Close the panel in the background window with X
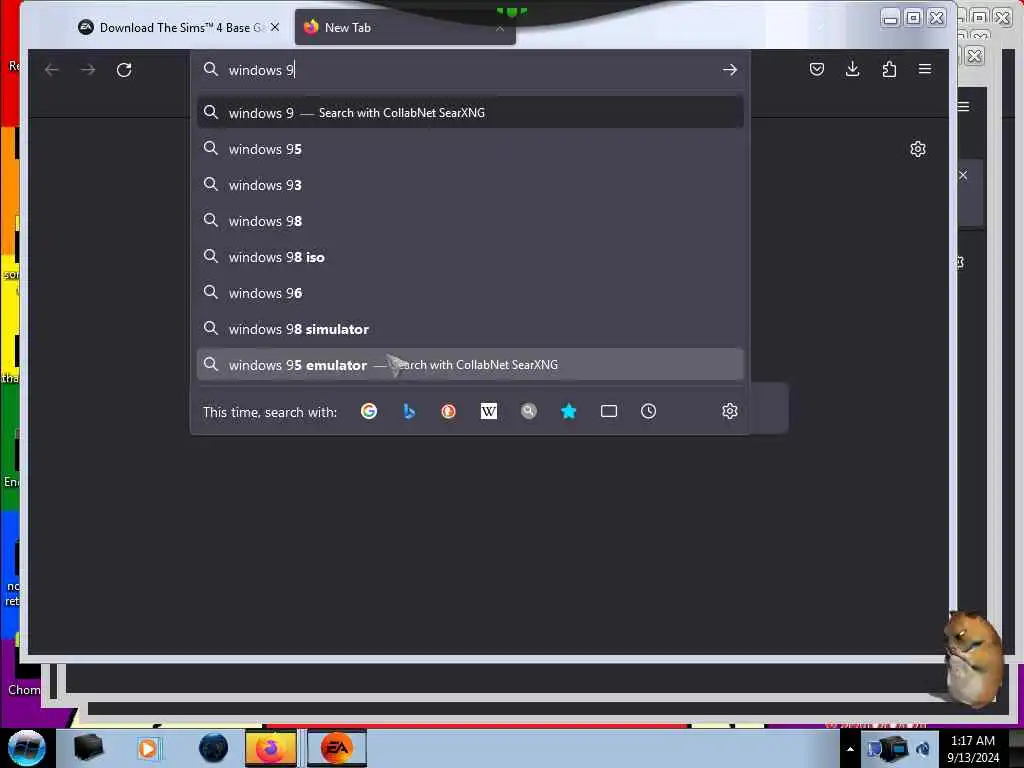This screenshot has width=1024, height=768. [x=963, y=175]
